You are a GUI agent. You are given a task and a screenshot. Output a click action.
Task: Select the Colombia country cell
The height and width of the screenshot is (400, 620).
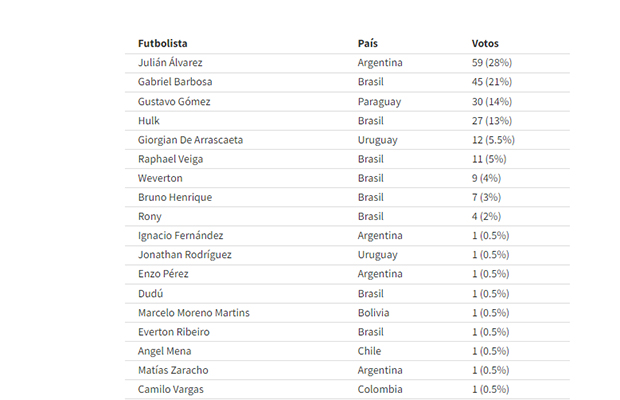(x=380, y=389)
